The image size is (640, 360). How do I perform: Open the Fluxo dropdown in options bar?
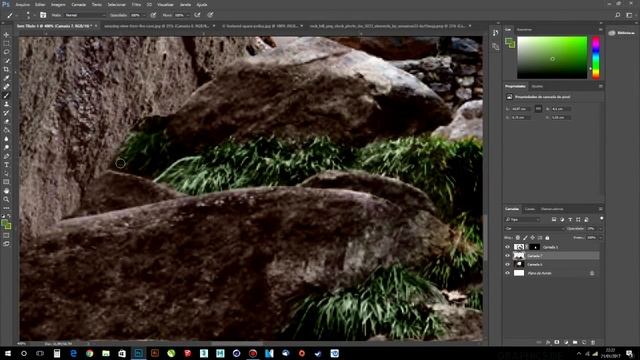tap(188, 15)
